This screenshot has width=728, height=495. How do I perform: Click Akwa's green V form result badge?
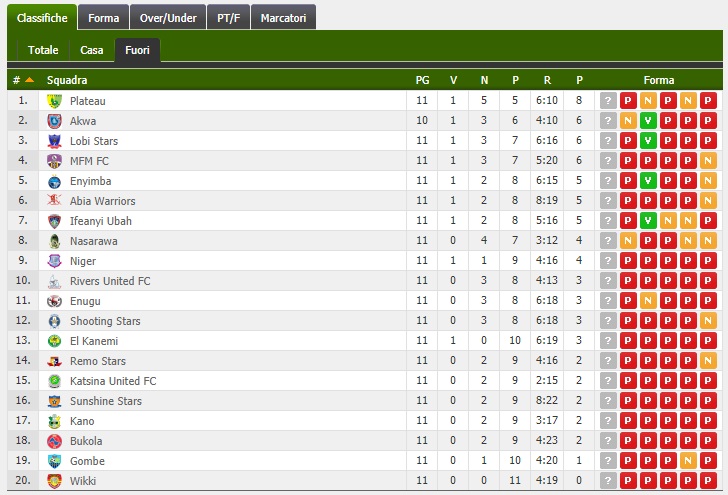(648, 121)
